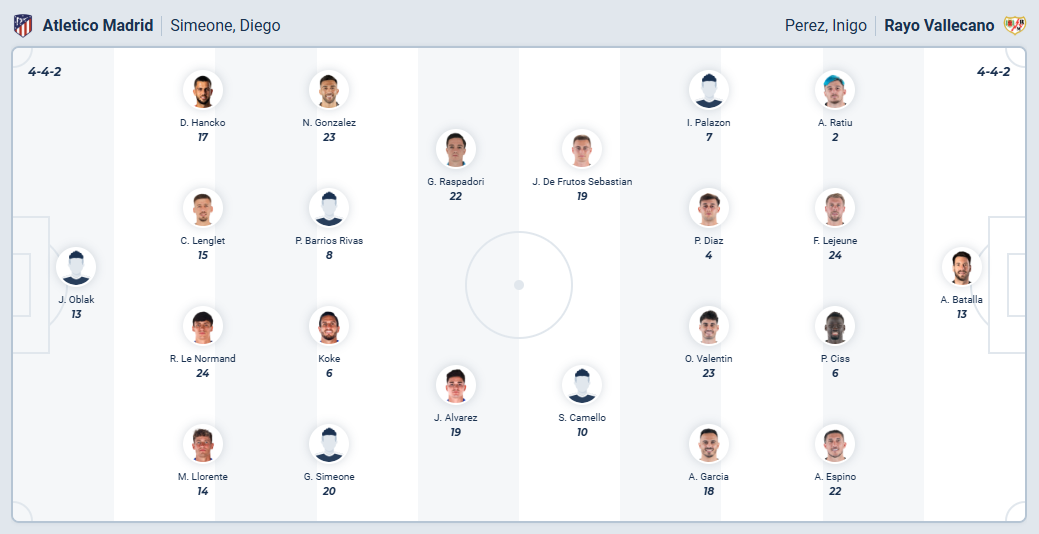The image size is (1039, 534).
Task: Click A. Ratiu player photo
Action: click(x=834, y=90)
